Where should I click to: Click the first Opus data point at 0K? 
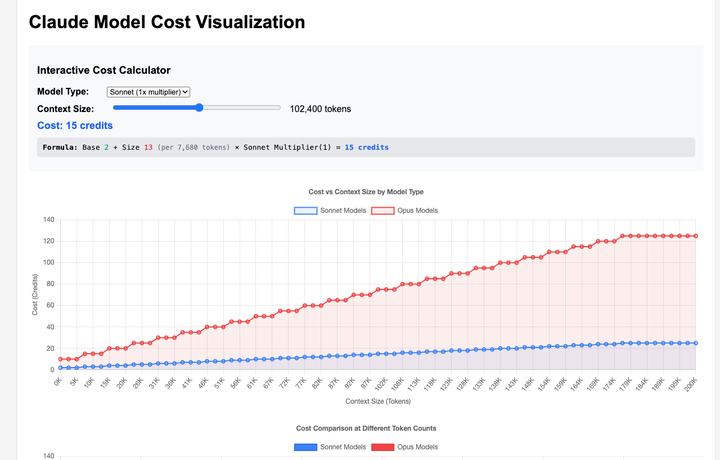pyautogui.click(x=60, y=359)
